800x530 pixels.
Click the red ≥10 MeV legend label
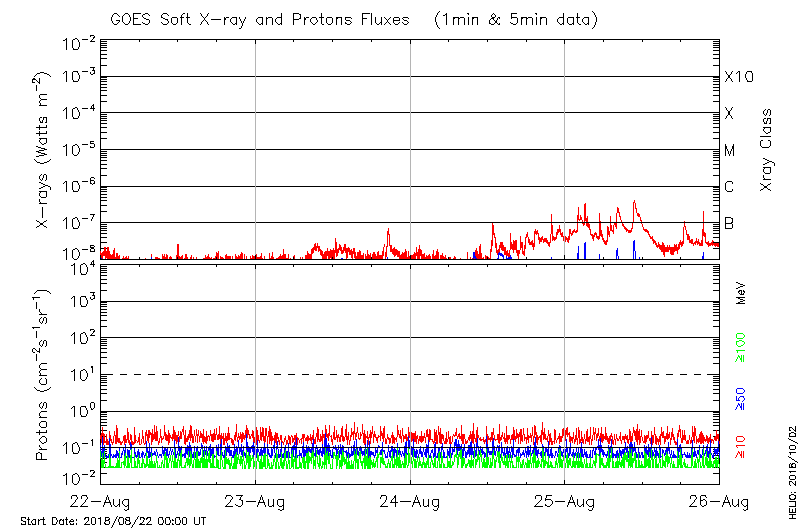741,447
